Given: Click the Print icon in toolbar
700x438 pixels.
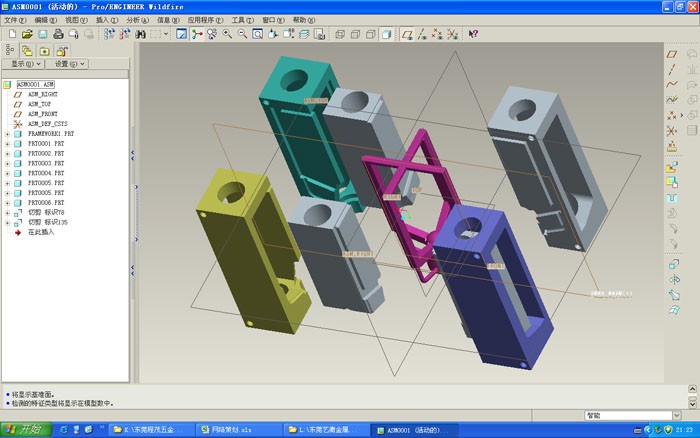Looking at the screenshot, I should (58, 34).
